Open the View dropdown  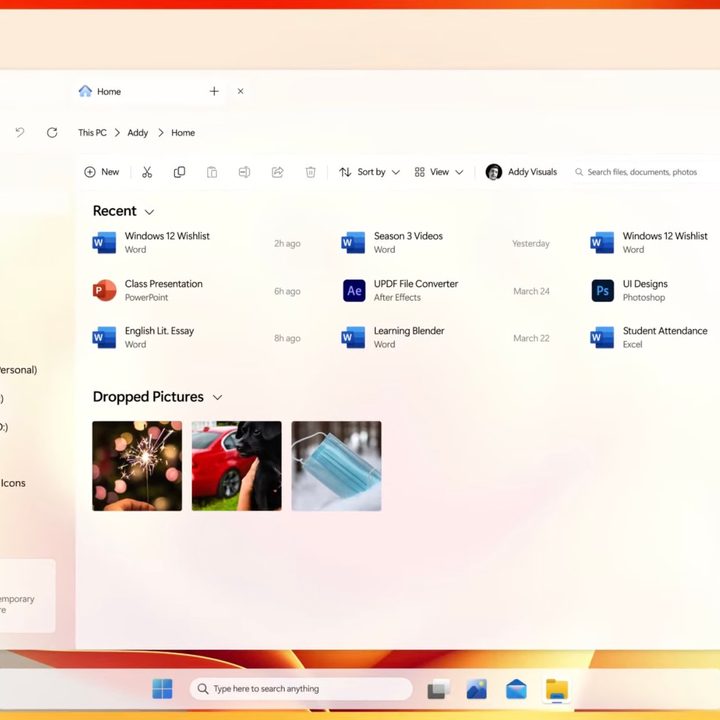pyautogui.click(x=439, y=172)
